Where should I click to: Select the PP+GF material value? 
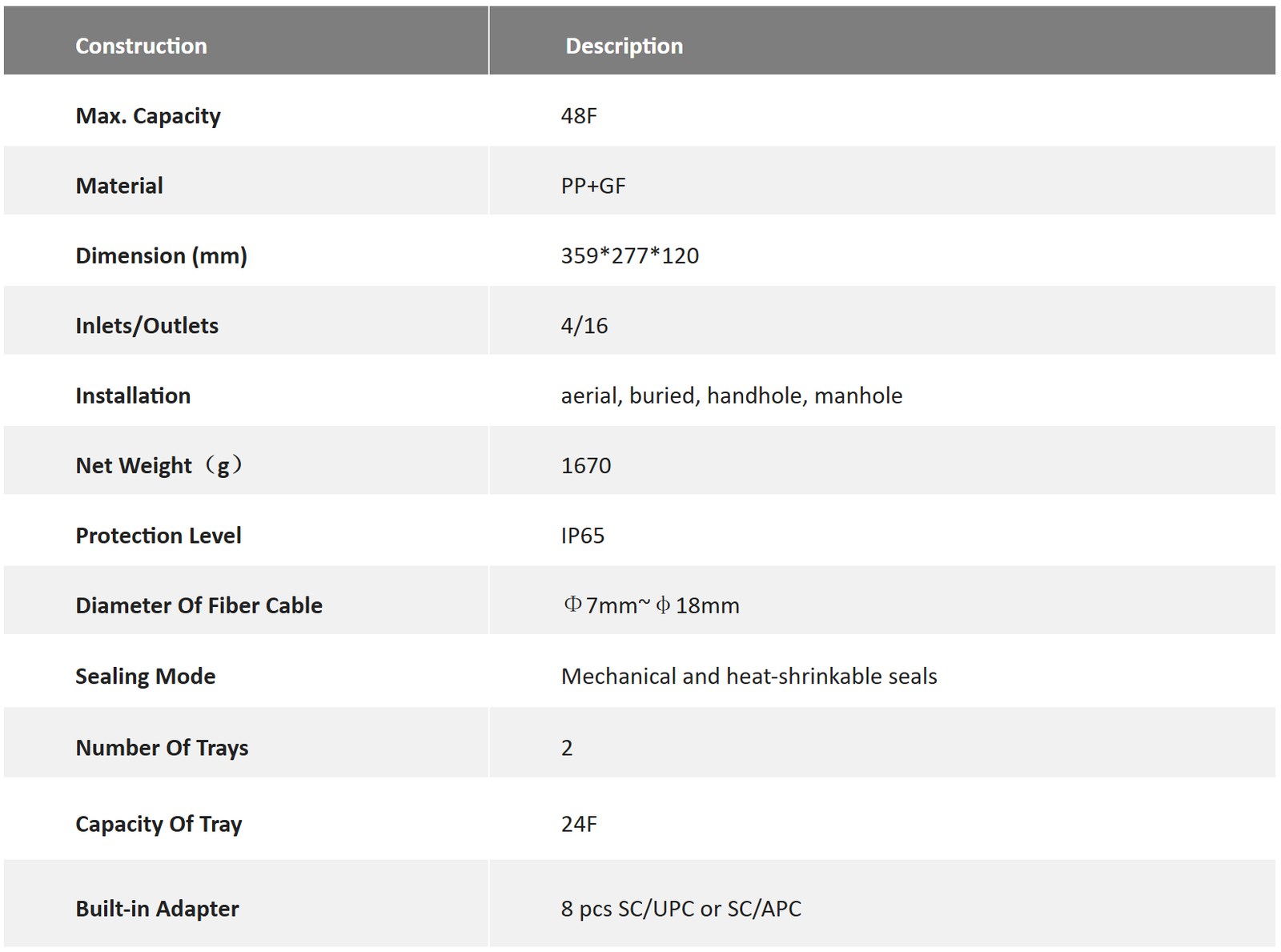(593, 186)
